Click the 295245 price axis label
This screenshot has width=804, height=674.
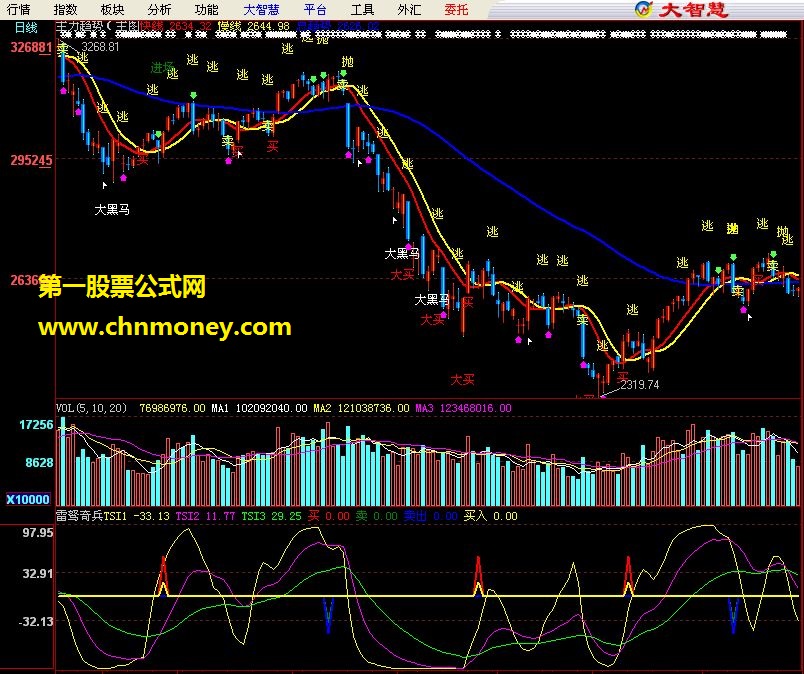31,160
